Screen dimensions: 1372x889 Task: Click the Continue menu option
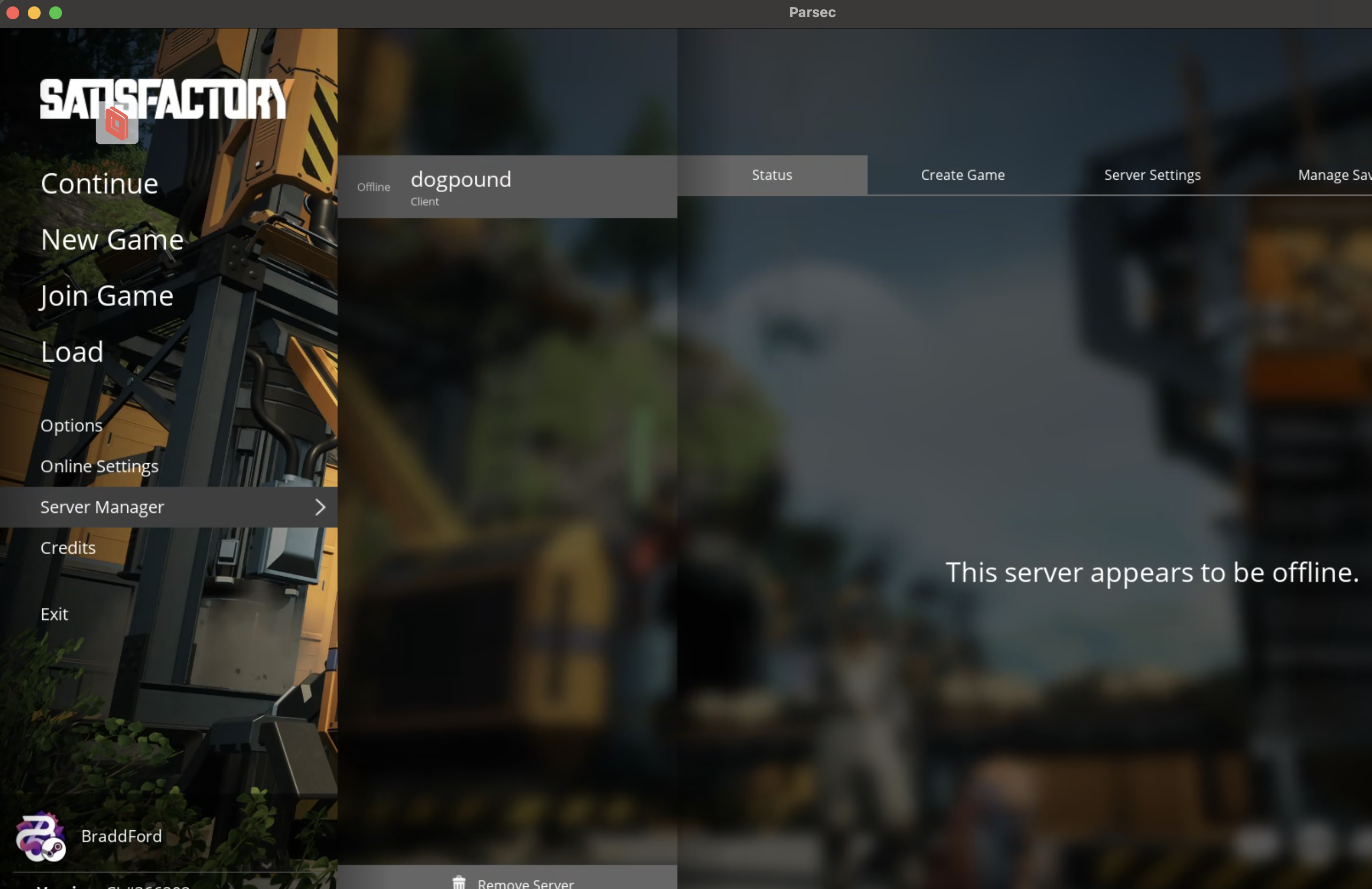tap(99, 184)
